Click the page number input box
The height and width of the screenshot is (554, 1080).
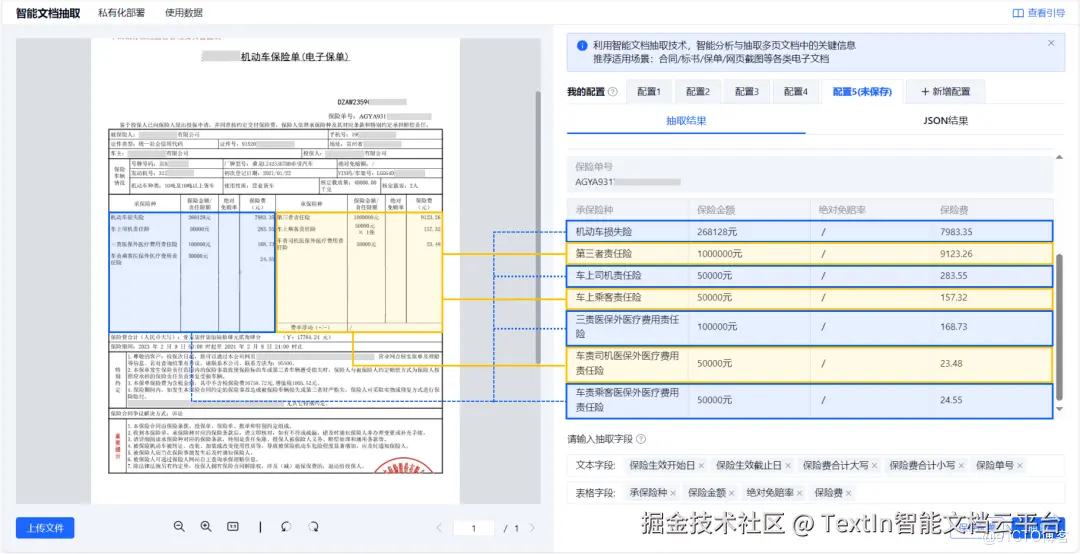(474, 528)
